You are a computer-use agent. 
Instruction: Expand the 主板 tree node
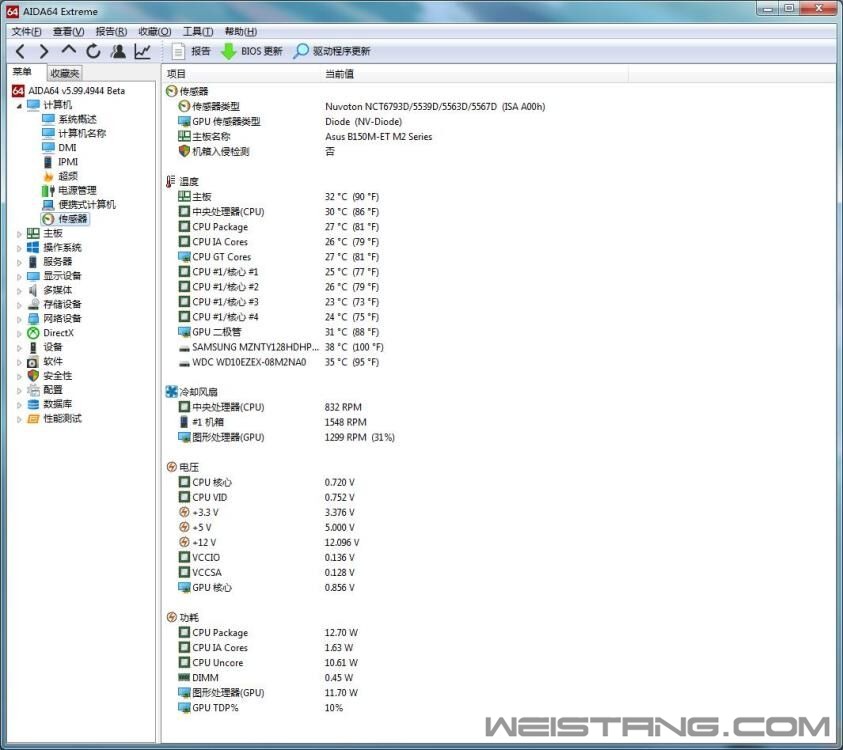pyautogui.click(x=19, y=234)
